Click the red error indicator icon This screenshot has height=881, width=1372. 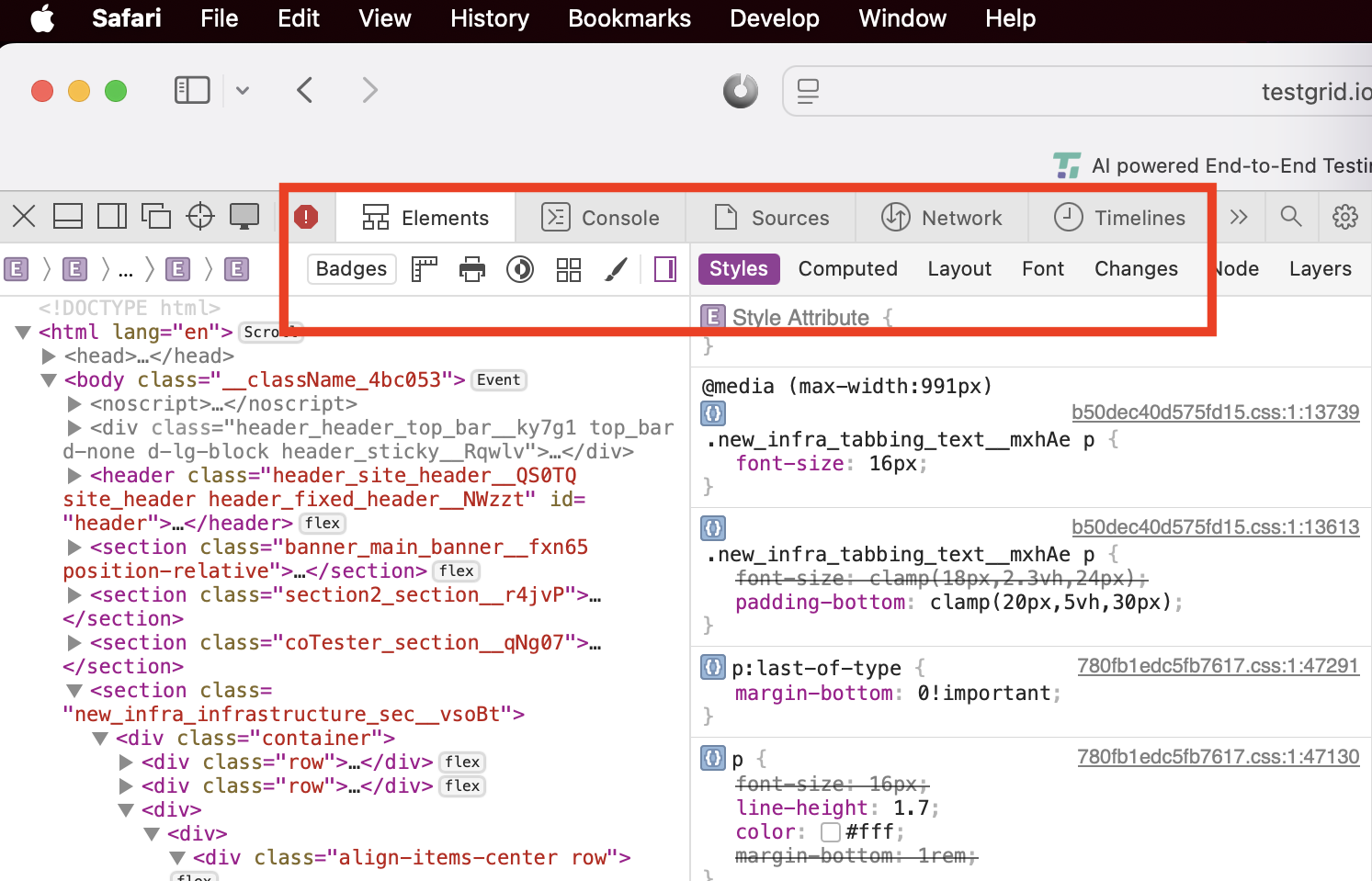306,217
